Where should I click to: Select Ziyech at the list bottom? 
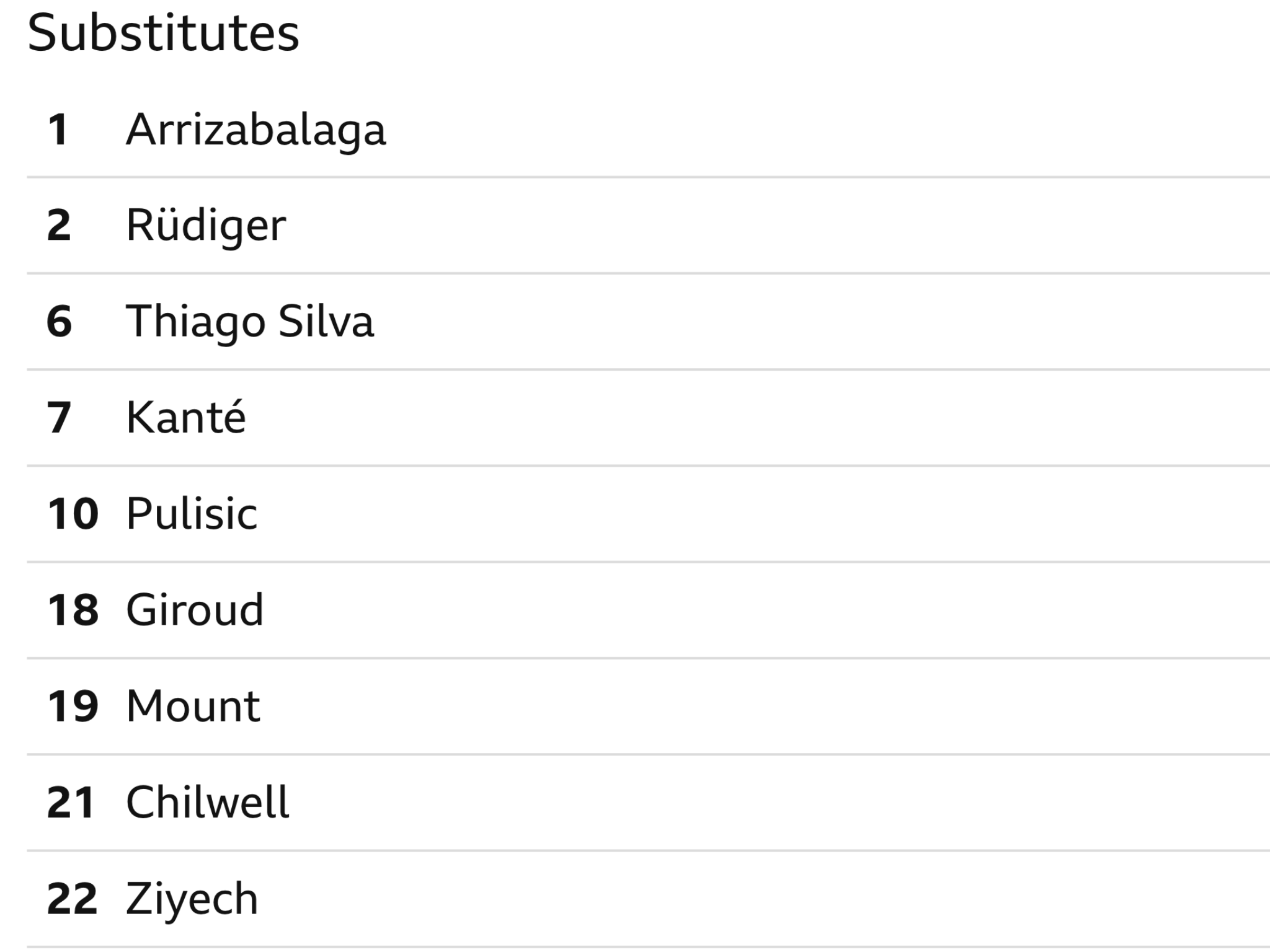(x=192, y=899)
